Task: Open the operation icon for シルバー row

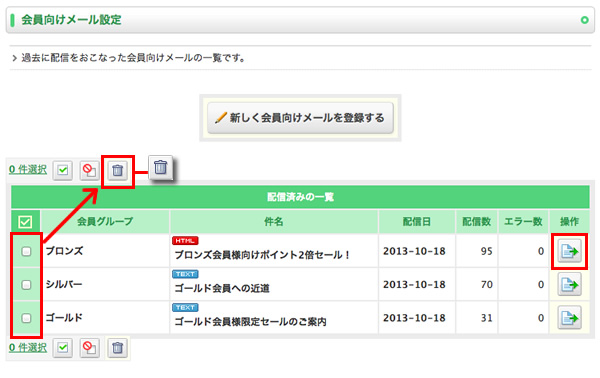Action: (x=569, y=285)
